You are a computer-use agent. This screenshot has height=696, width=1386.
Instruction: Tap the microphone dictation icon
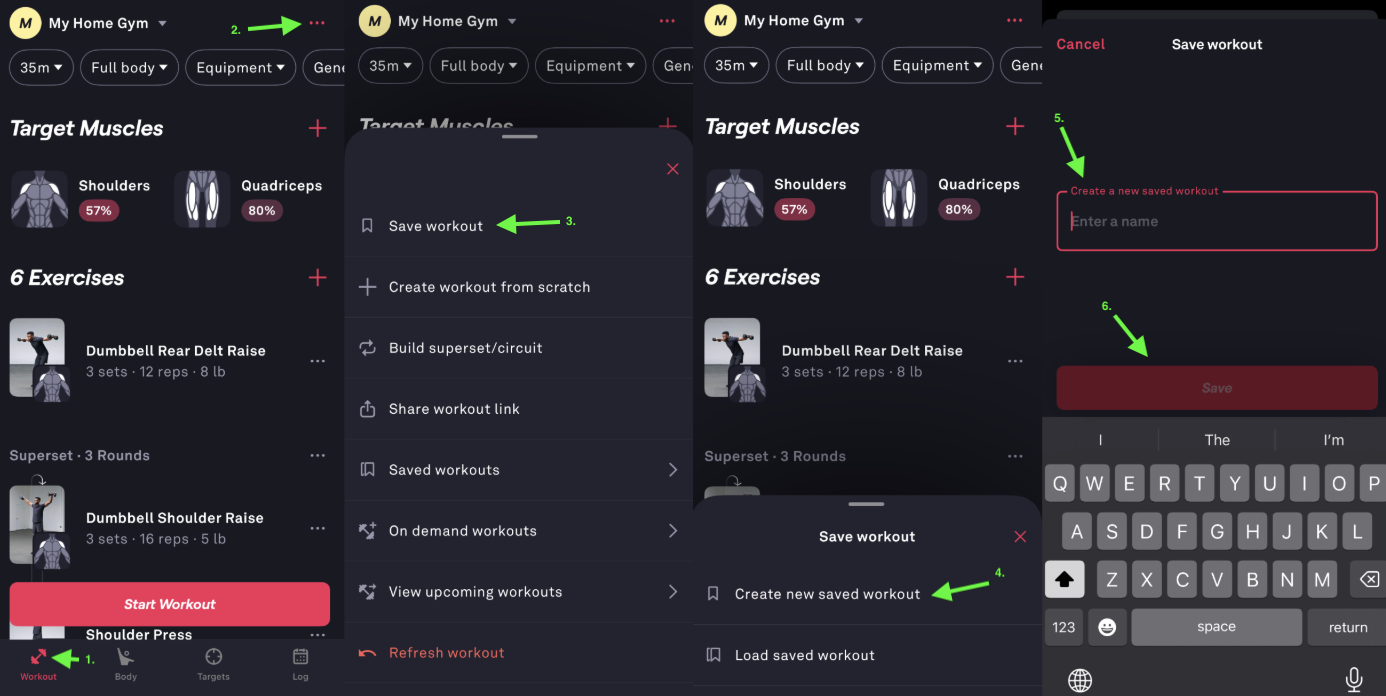[x=1354, y=680]
